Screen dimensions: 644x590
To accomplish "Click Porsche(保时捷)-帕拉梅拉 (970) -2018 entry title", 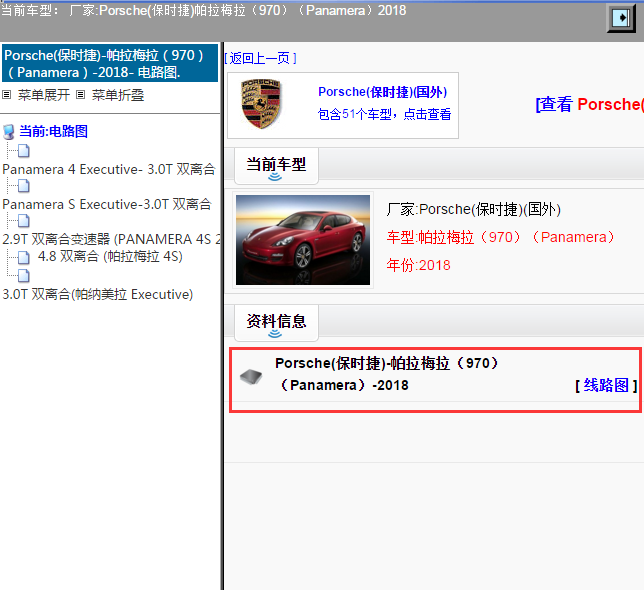I will click(386, 374).
